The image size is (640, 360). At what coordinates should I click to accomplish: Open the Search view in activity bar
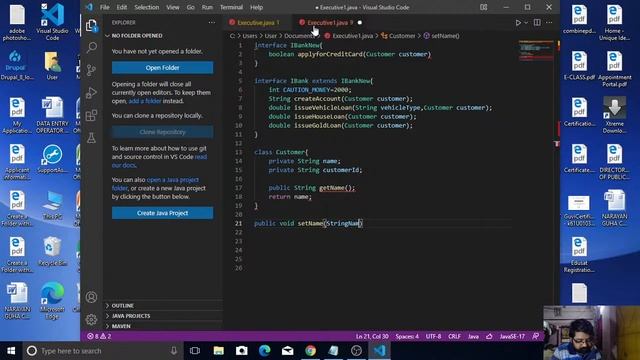point(91,47)
